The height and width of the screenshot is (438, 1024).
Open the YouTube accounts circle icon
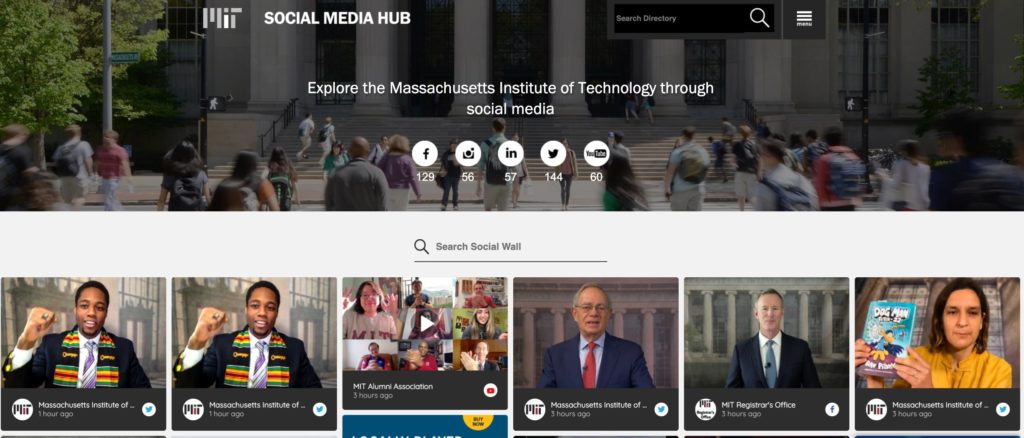pos(596,154)
